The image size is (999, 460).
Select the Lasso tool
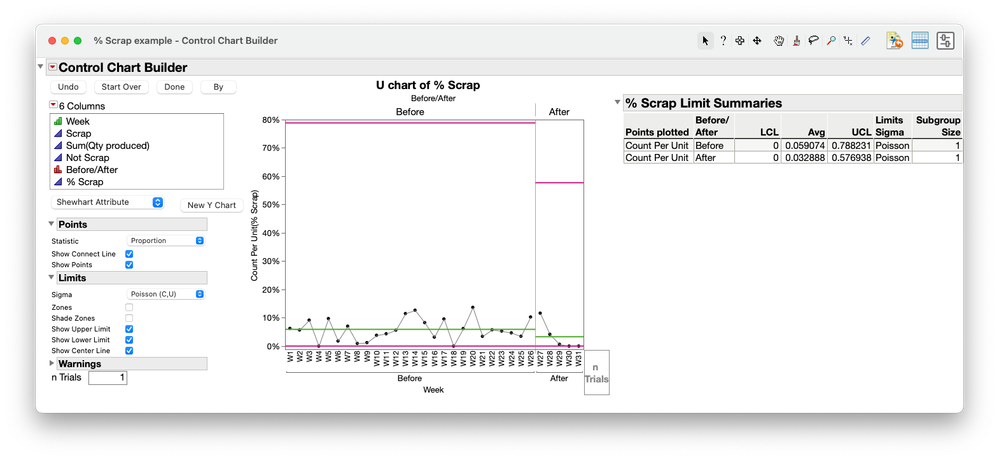pos(813,41)
